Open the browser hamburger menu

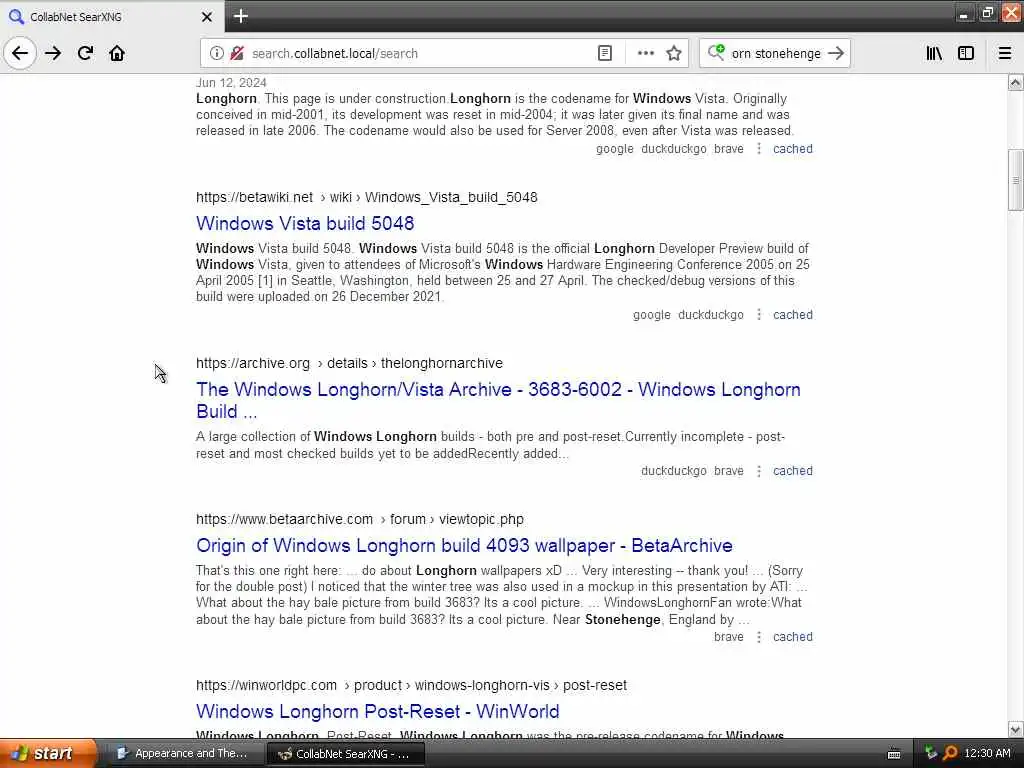pos(1005,53)
